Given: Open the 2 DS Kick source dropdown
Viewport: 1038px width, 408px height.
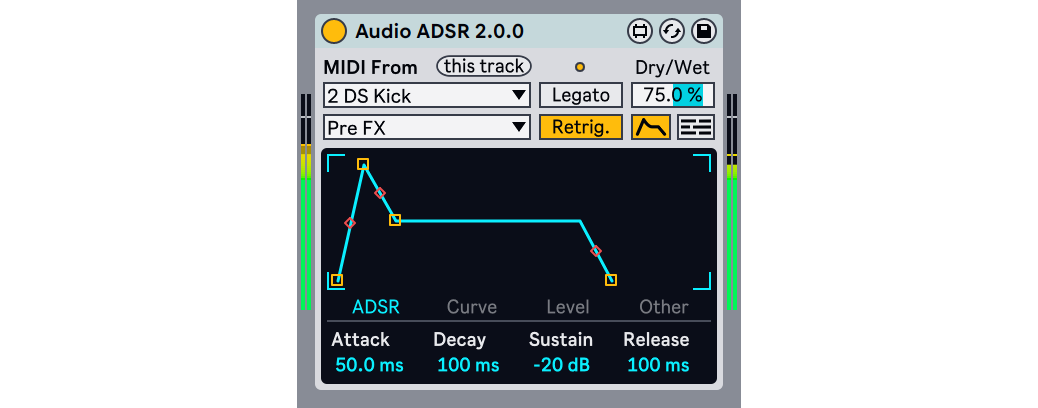Looking at the screenshot, I should pos(426,96).
